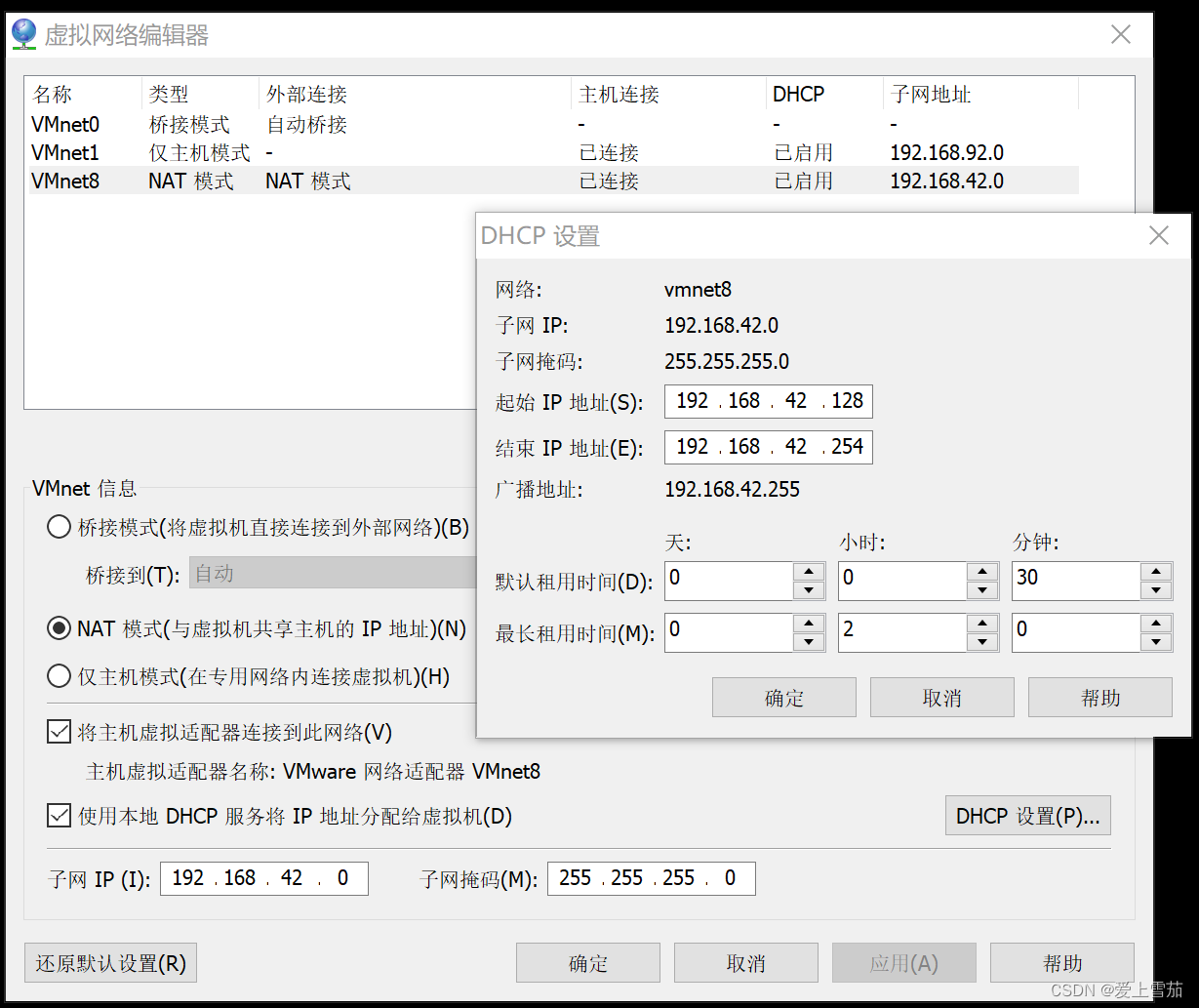Toggle 将主机虚拟适配器连接到此网络 checkbox

(59, 732)
